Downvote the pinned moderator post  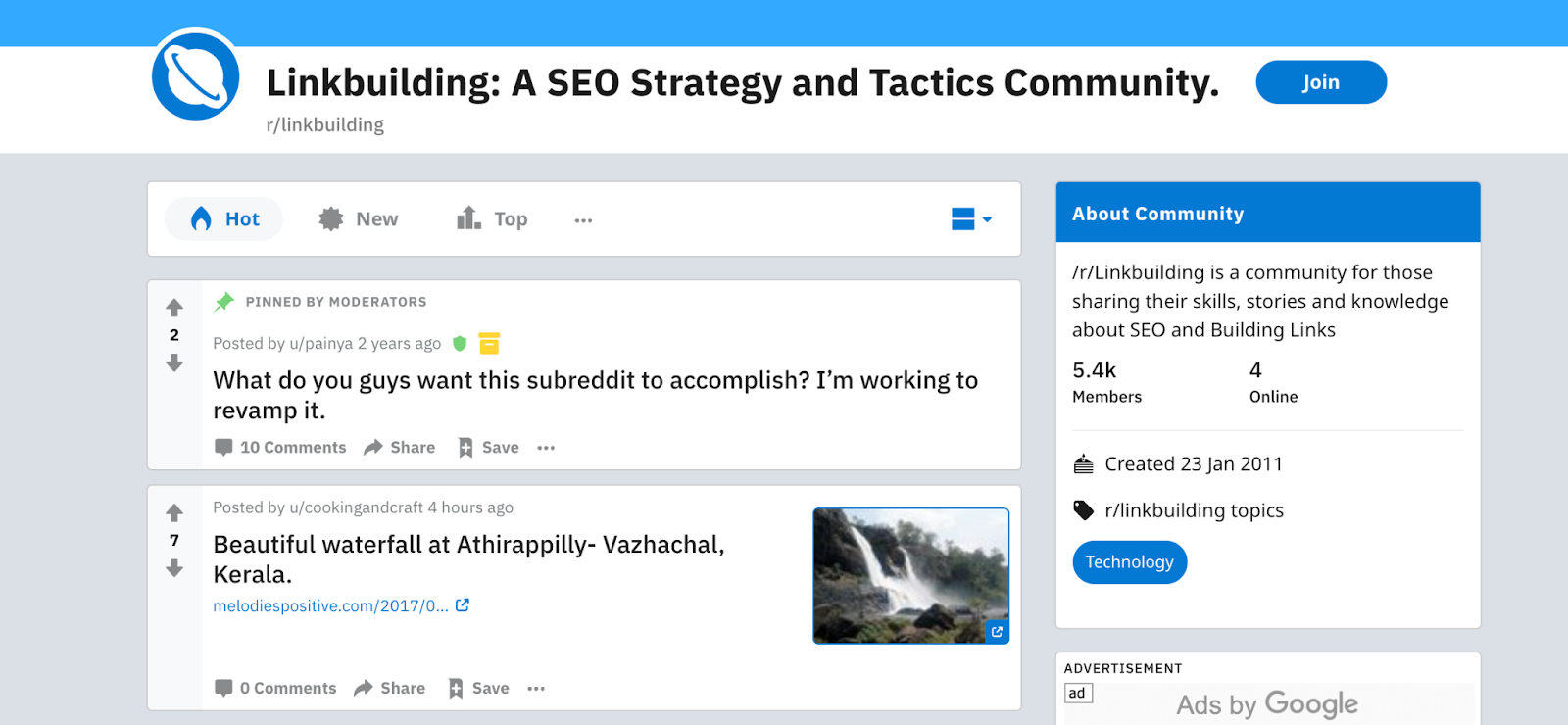click(x=174, y=363)
